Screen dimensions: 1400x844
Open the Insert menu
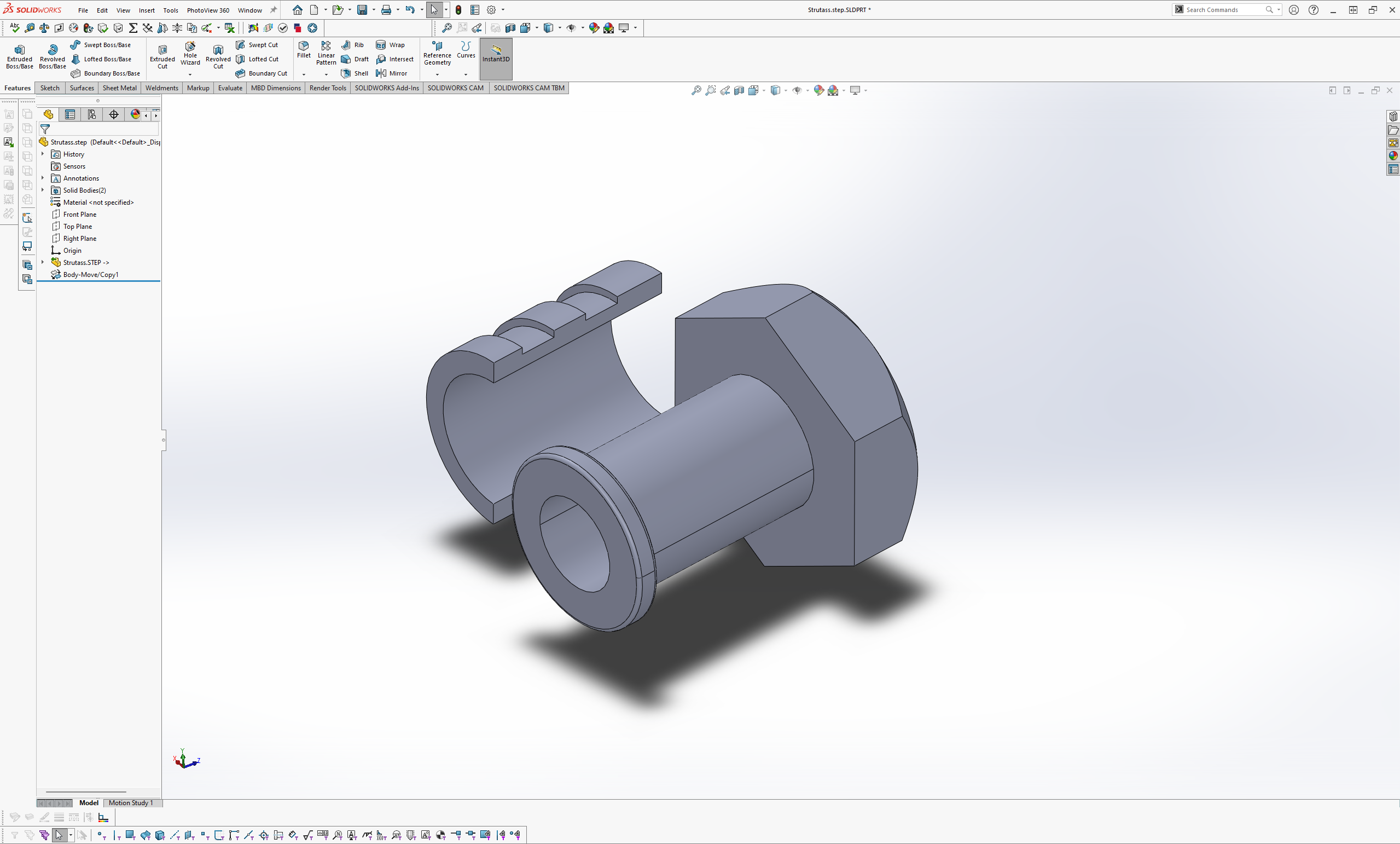[x=147, y=10]
